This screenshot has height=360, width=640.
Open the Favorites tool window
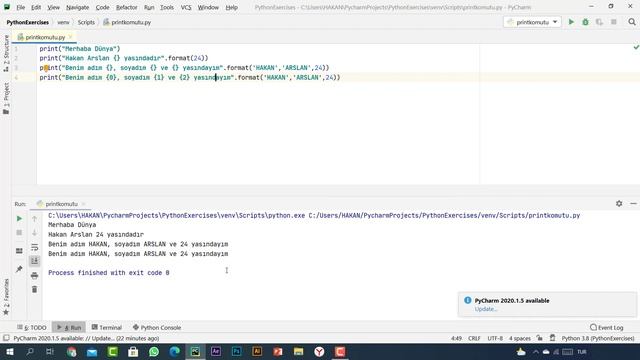(6, 297)
